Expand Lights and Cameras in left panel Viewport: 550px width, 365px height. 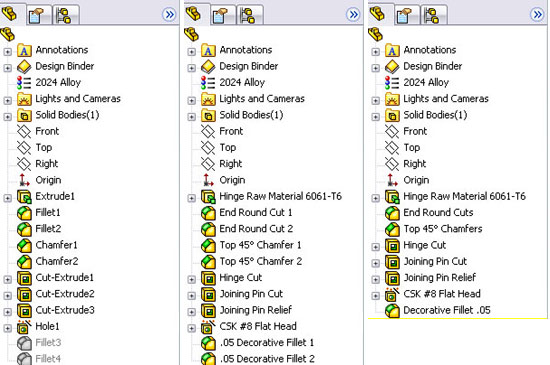[x=7, y=100]
